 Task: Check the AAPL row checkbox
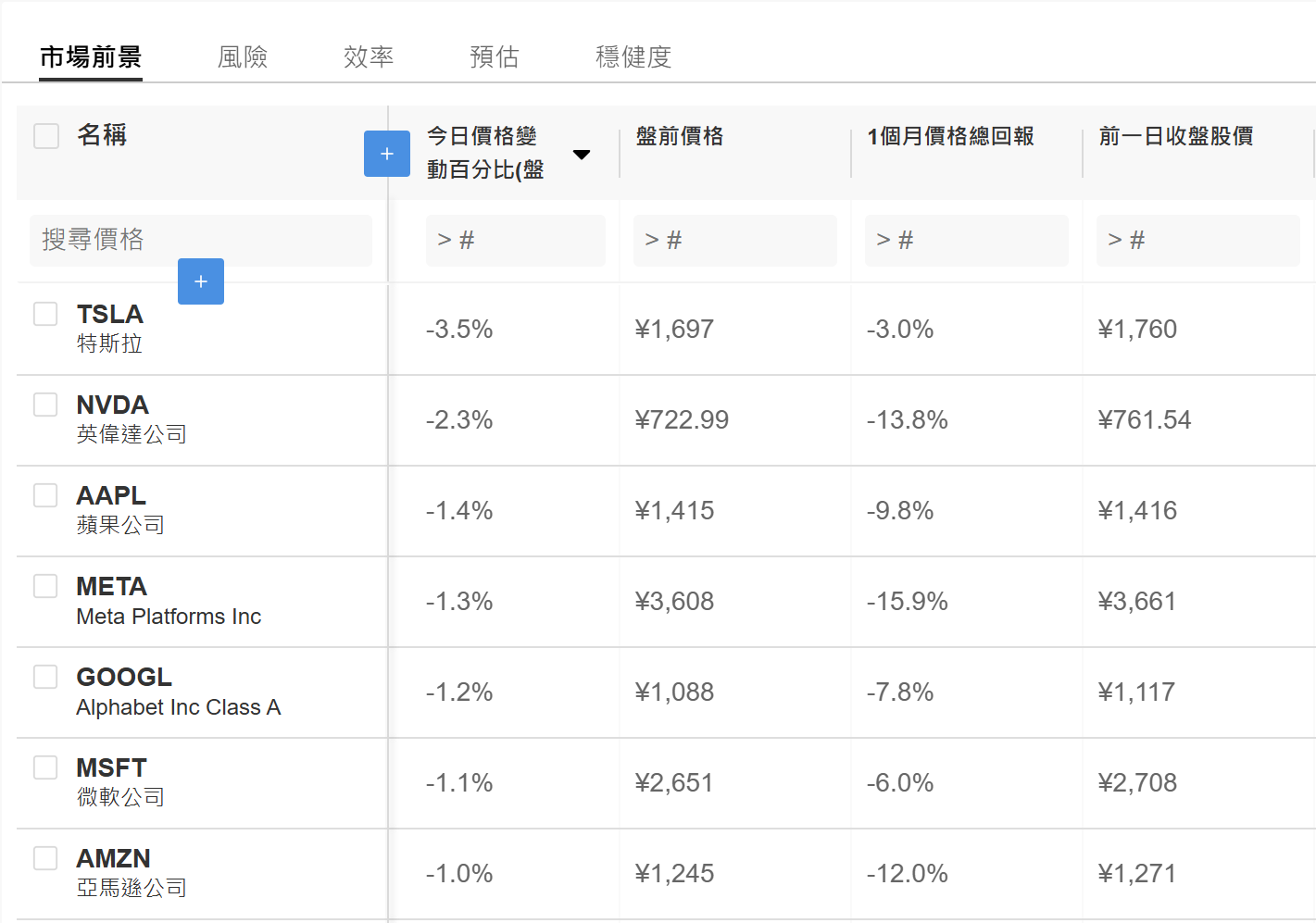coord(45,495)
